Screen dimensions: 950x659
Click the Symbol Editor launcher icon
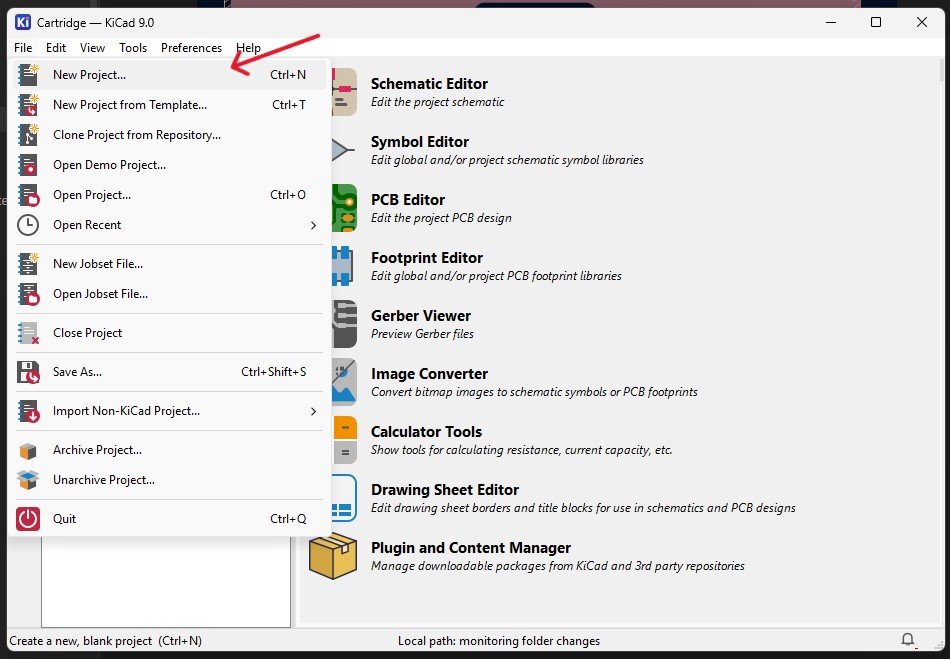343,150
